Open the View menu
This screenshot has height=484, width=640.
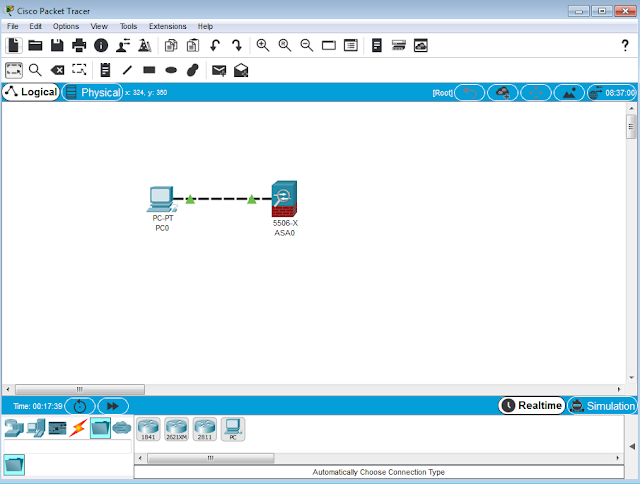tap(99, 26)
